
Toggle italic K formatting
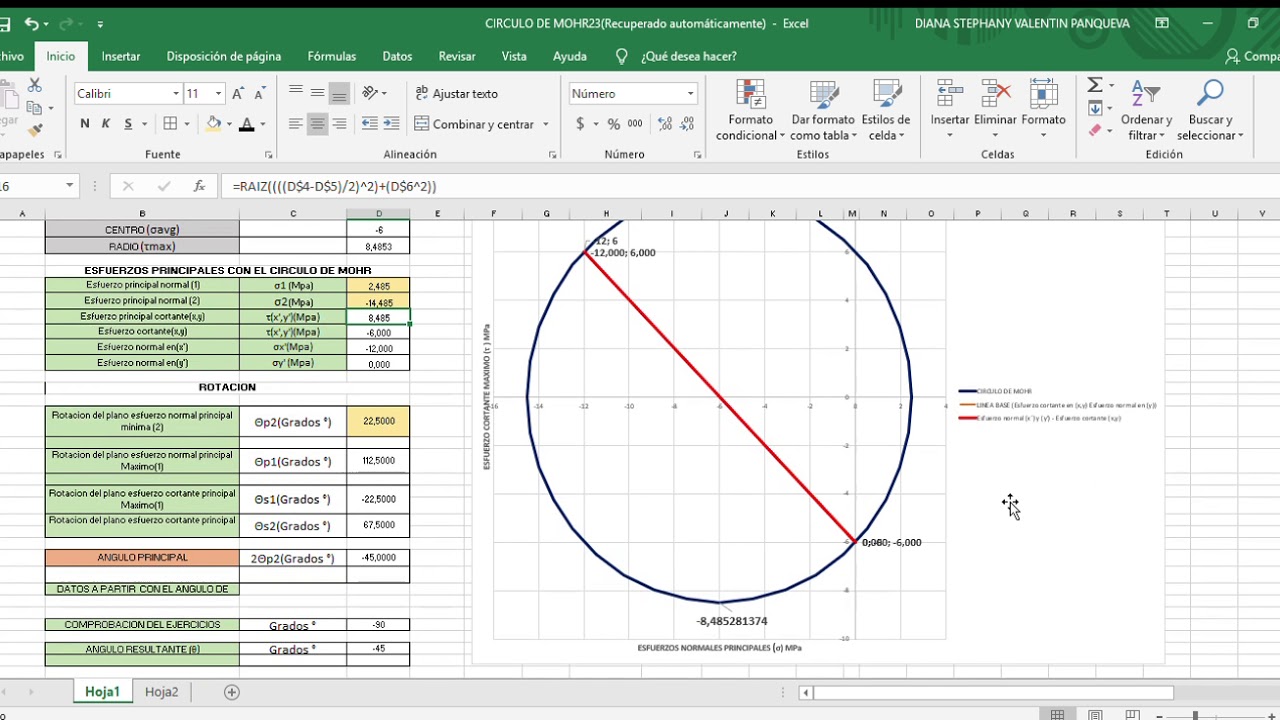coord(107,124)
